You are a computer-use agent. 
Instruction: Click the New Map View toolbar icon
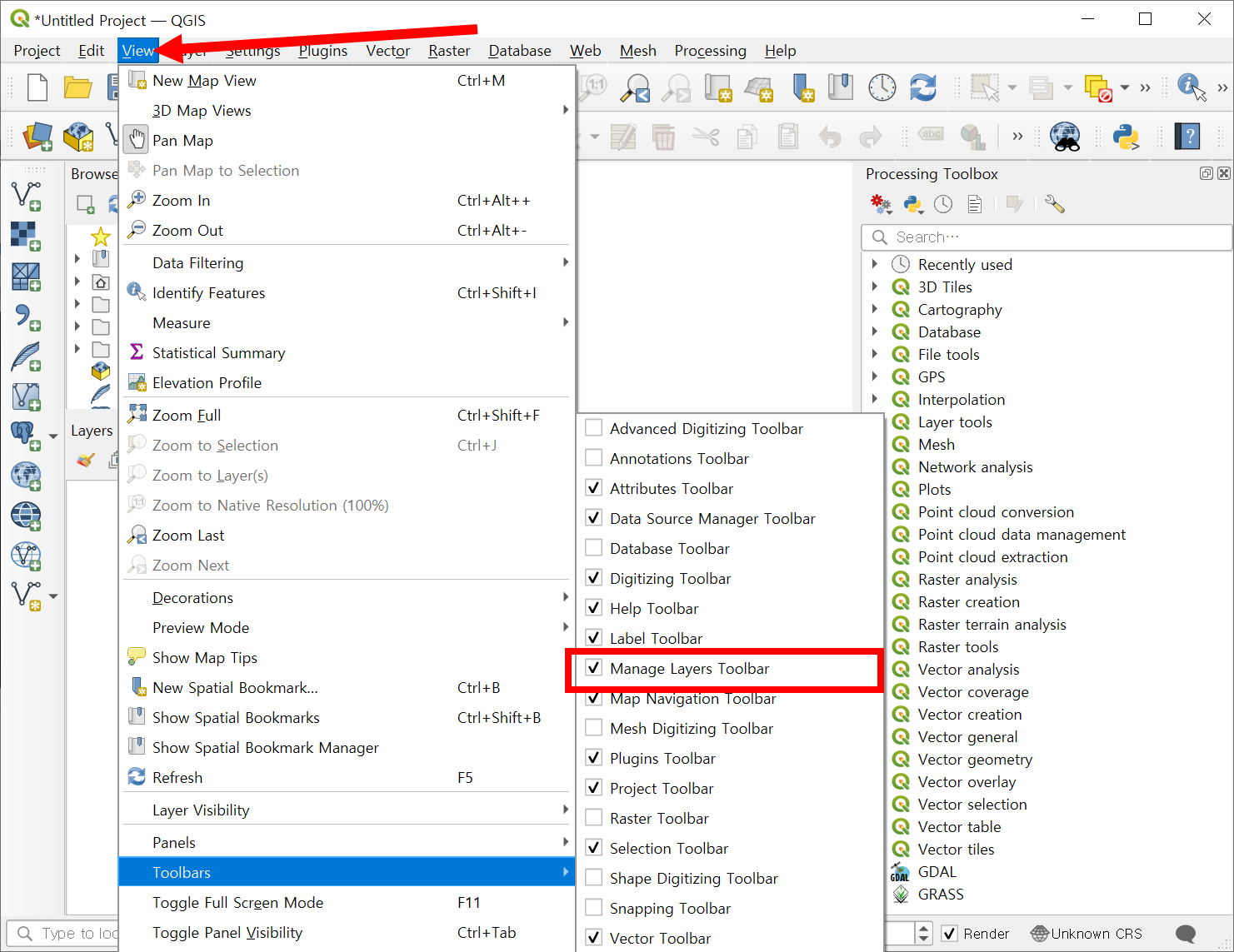pyautogui.click(x=717, y=87)
